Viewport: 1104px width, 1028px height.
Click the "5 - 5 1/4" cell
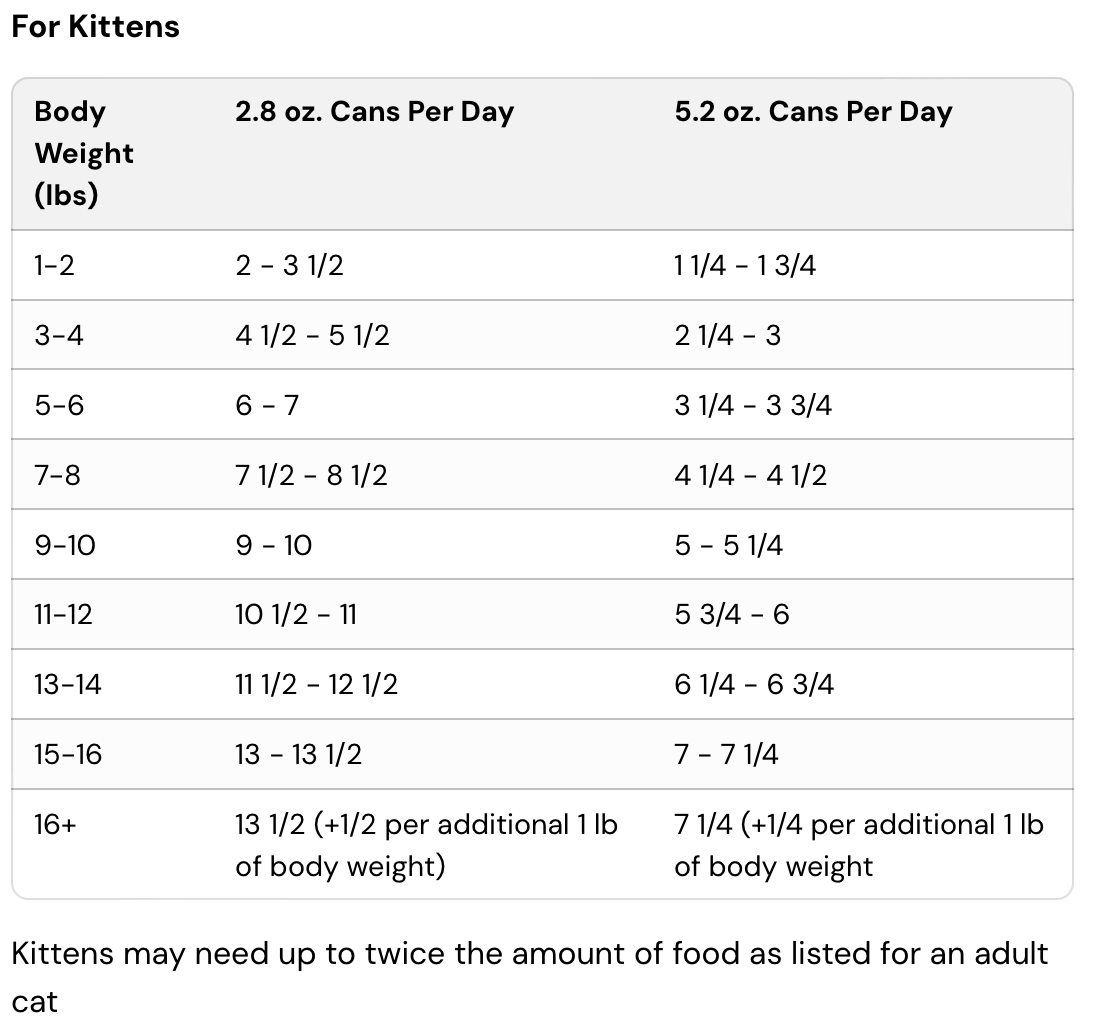728,545
